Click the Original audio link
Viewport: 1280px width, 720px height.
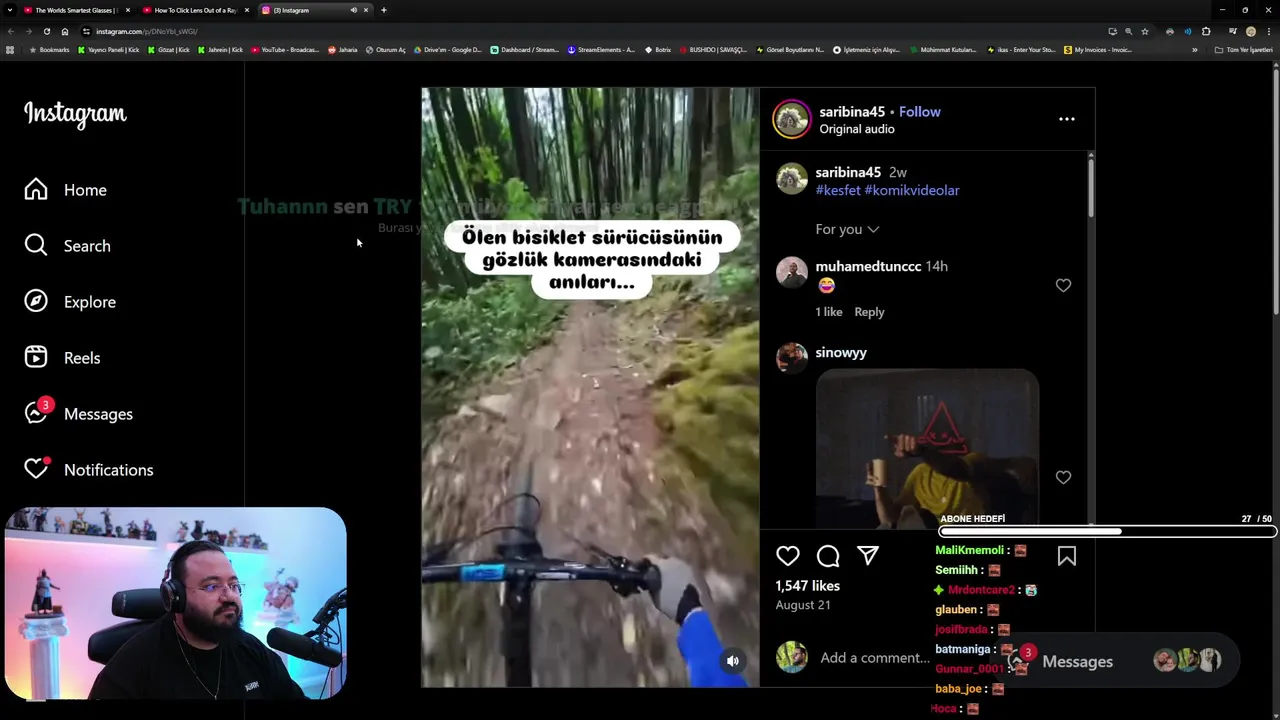coord(857,129)
